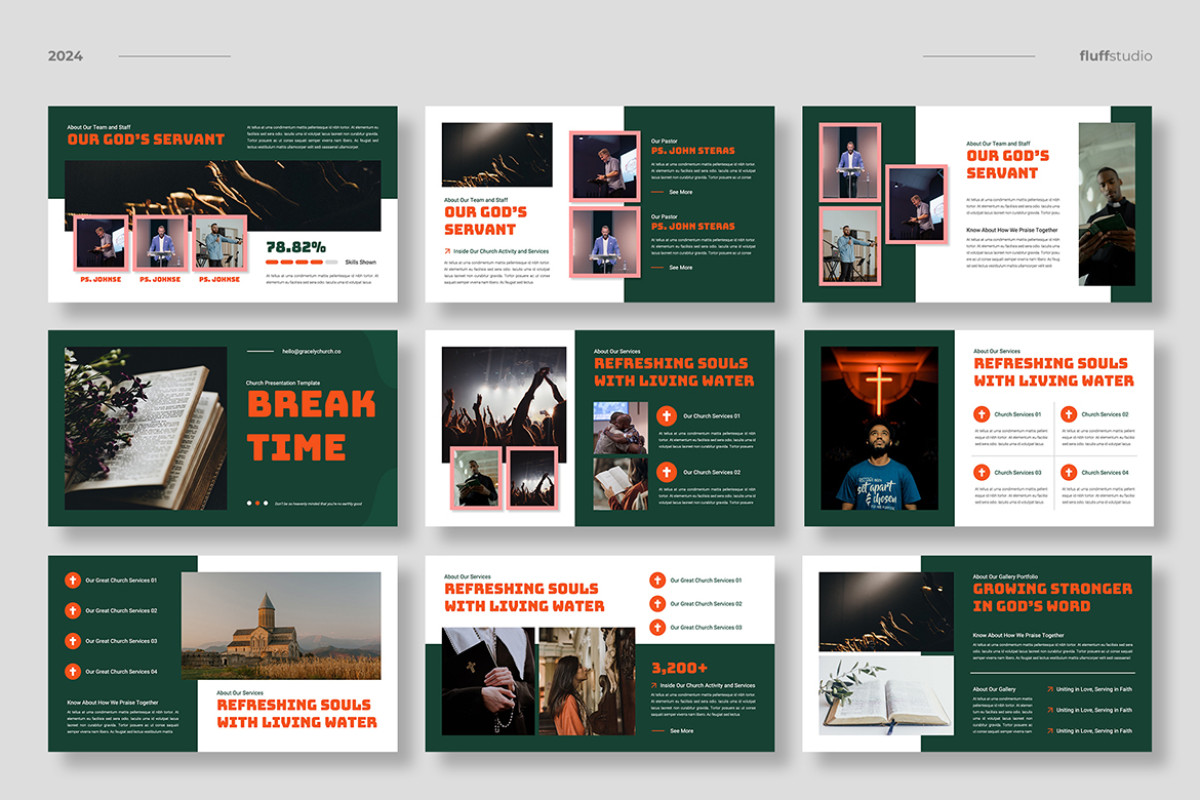Click See More below 3,200+ statistic
The width and height of the screenshot is (1200, 800).
(681, 731)
